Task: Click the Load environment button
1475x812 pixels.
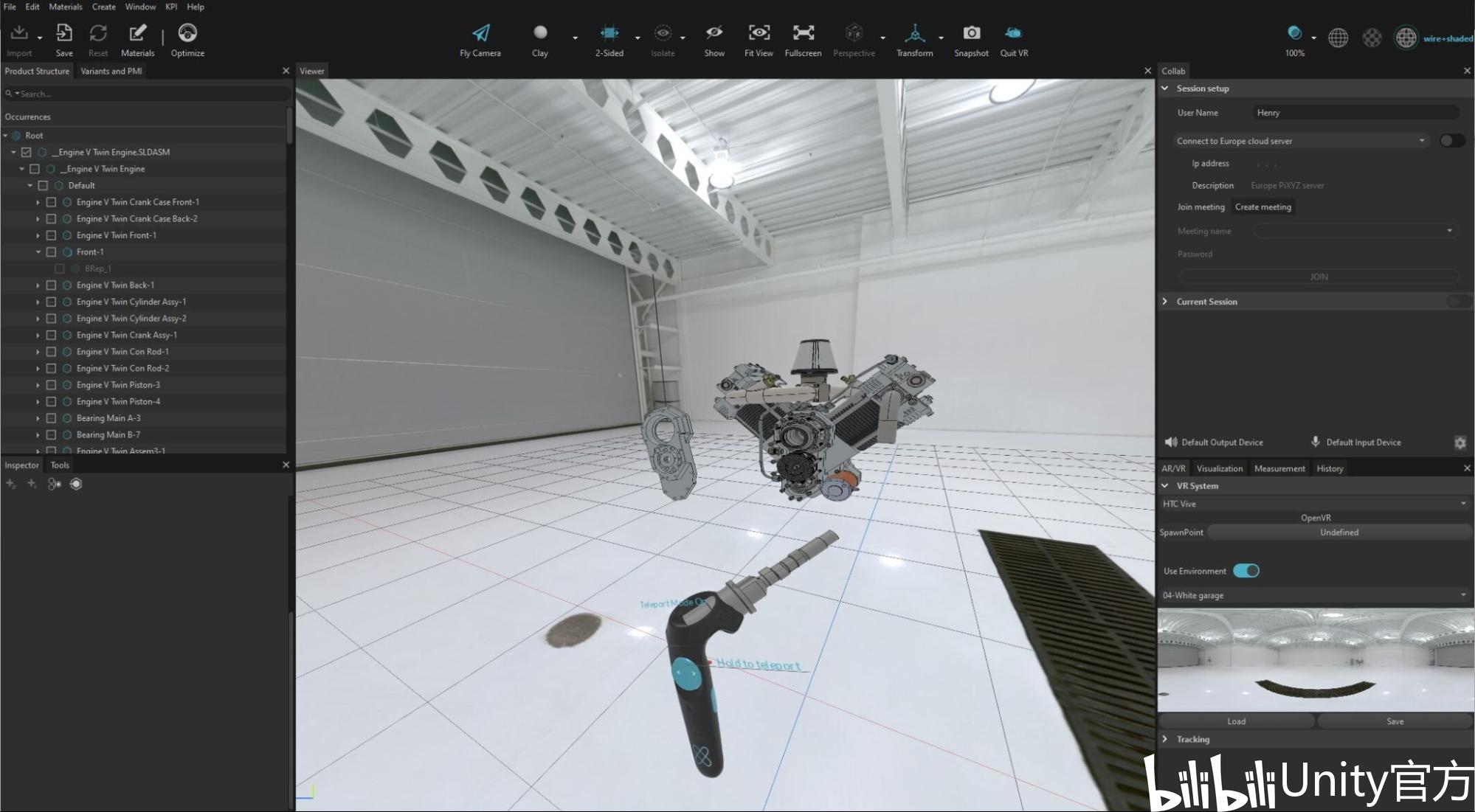Action: tap(1237, 721)
